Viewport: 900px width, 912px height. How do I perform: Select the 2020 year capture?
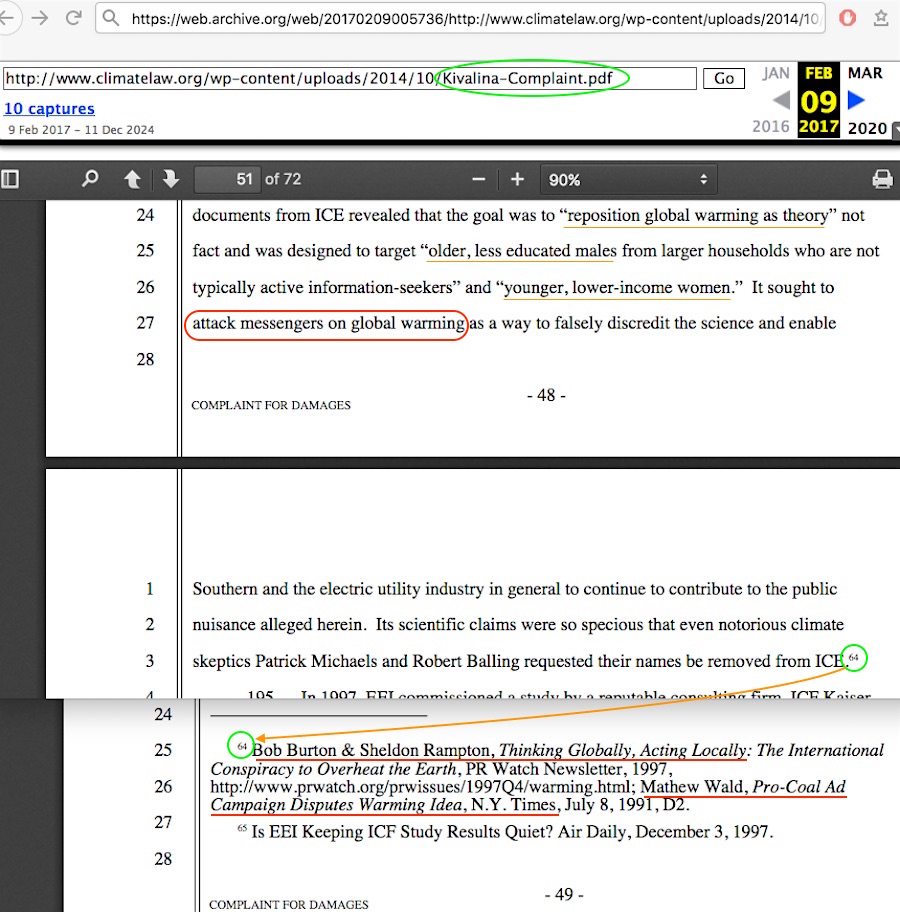pyautogui.click(x=866, y=128)
